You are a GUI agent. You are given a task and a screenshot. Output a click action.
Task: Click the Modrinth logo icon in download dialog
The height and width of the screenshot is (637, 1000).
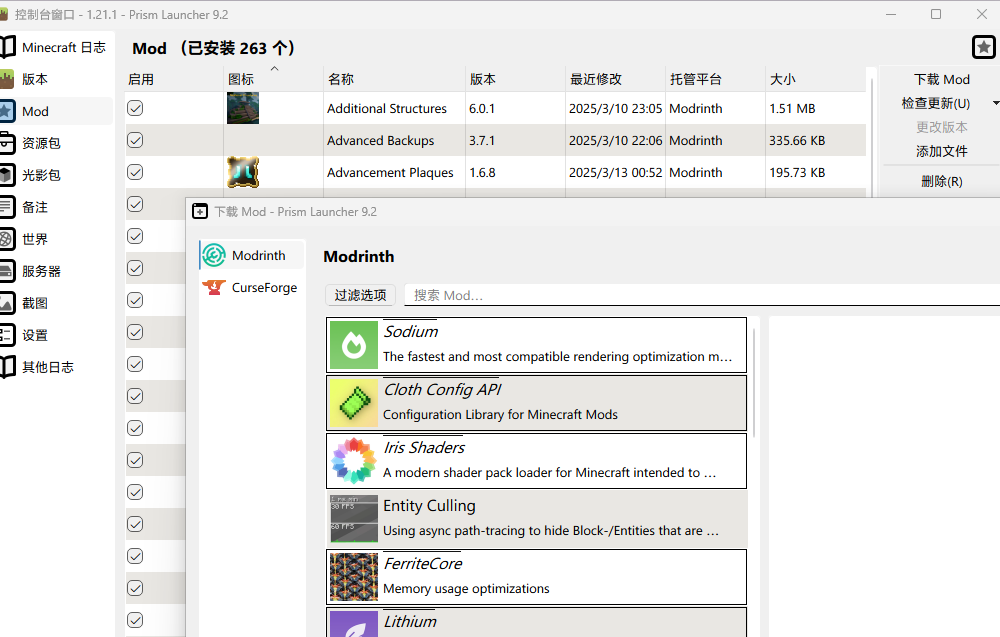coord(214,255)
